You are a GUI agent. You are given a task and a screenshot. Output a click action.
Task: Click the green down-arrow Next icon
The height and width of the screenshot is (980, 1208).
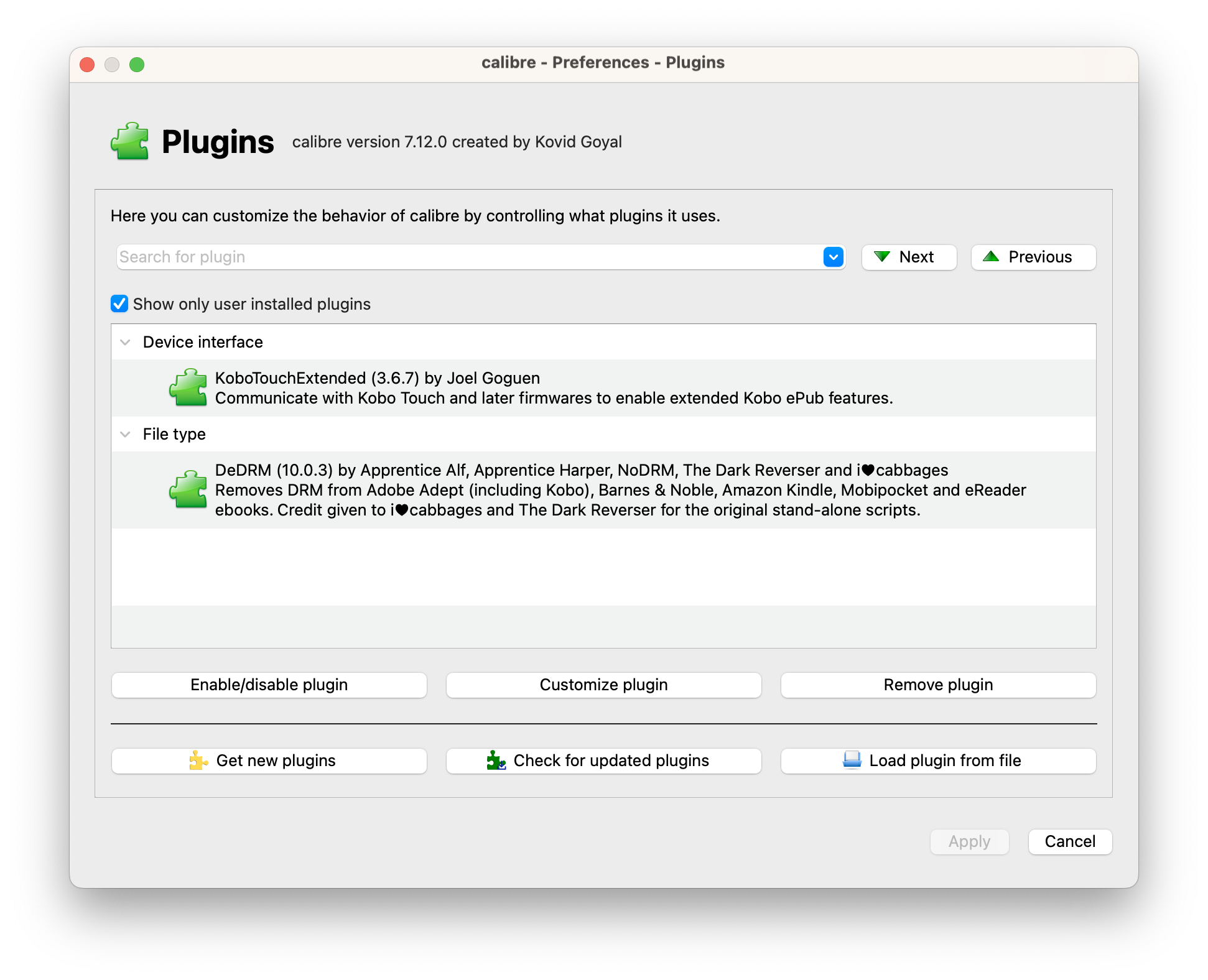881,257
